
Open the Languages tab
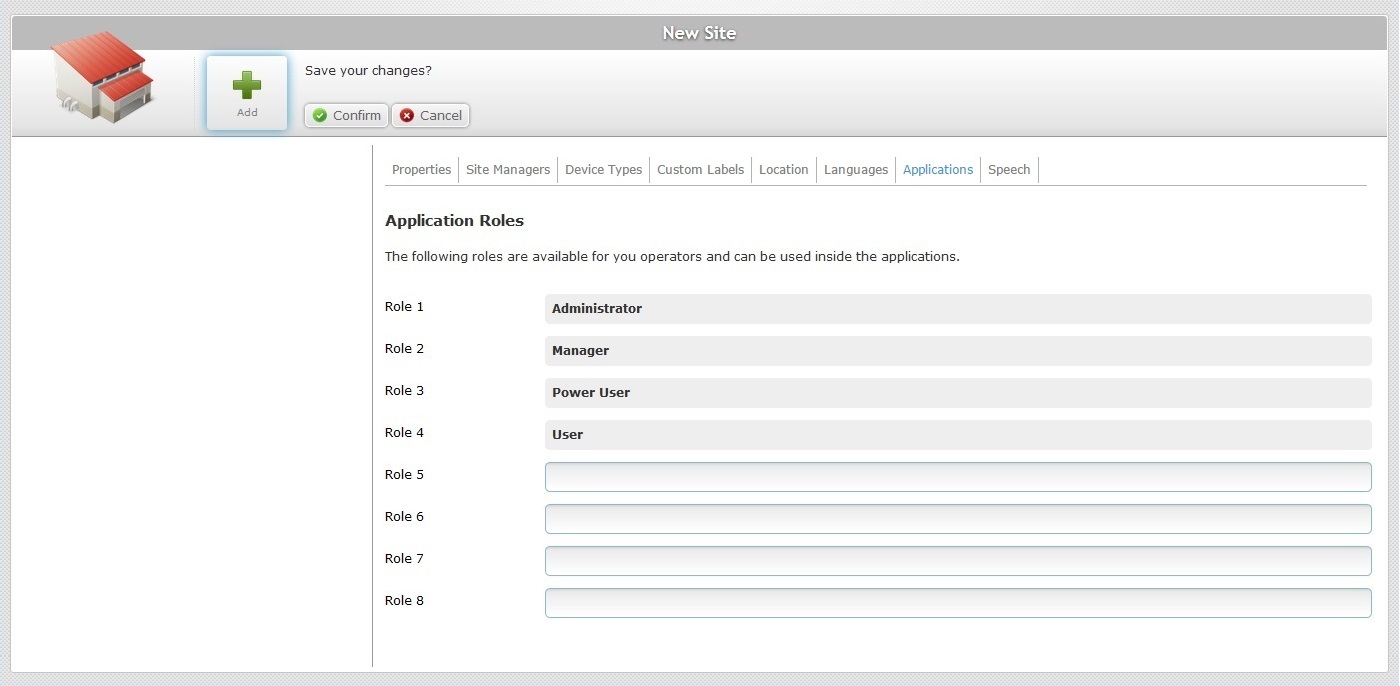pyautogui.click(x=856, y=170)
